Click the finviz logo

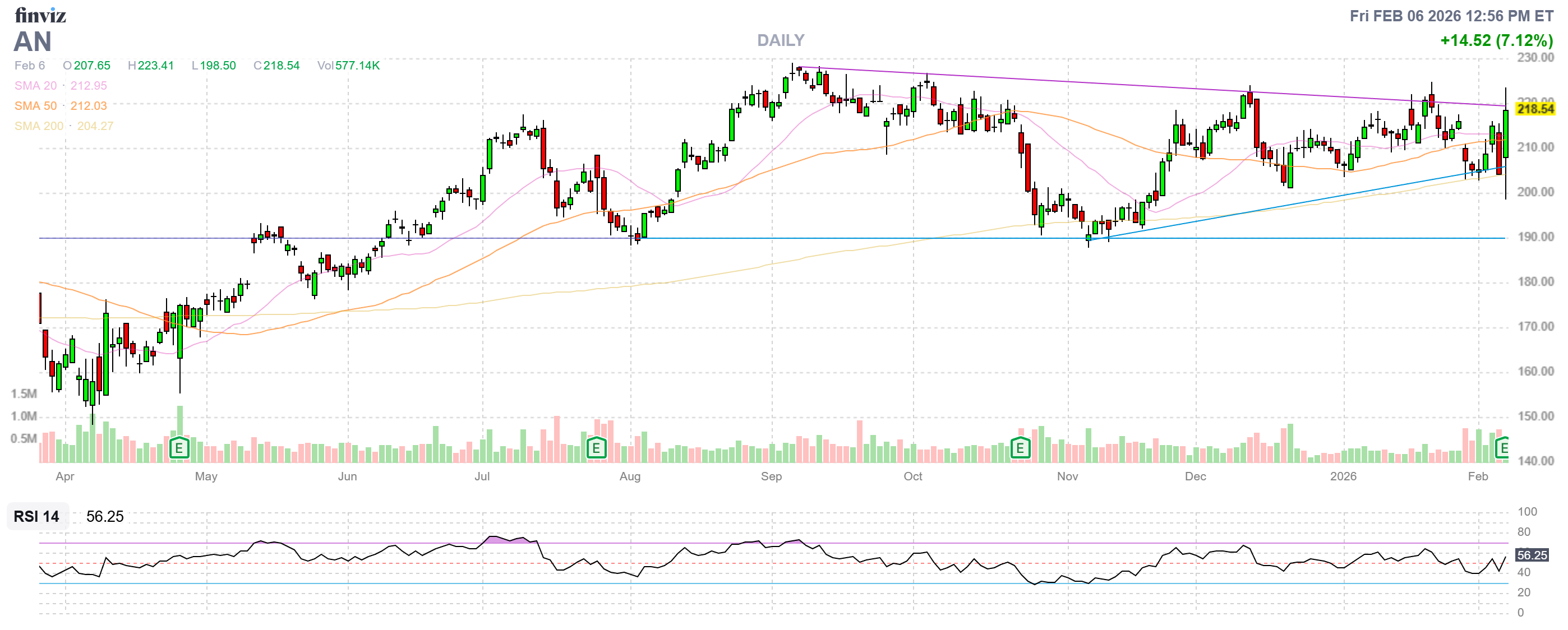(40, 15)
